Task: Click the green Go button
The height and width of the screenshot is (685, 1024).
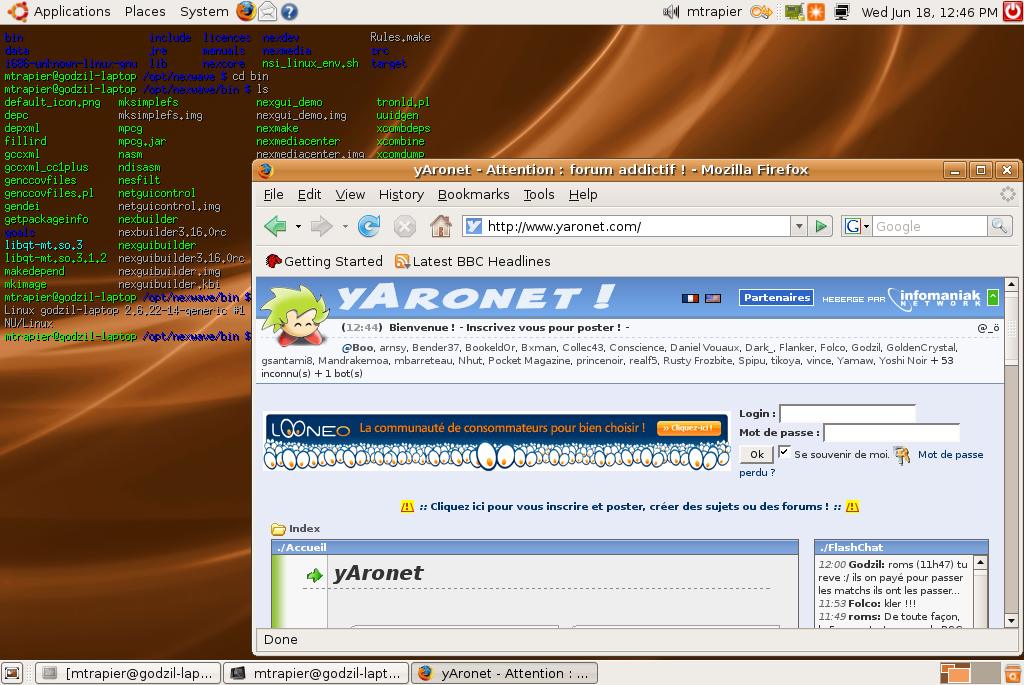Action: click(x=821, y=227)
